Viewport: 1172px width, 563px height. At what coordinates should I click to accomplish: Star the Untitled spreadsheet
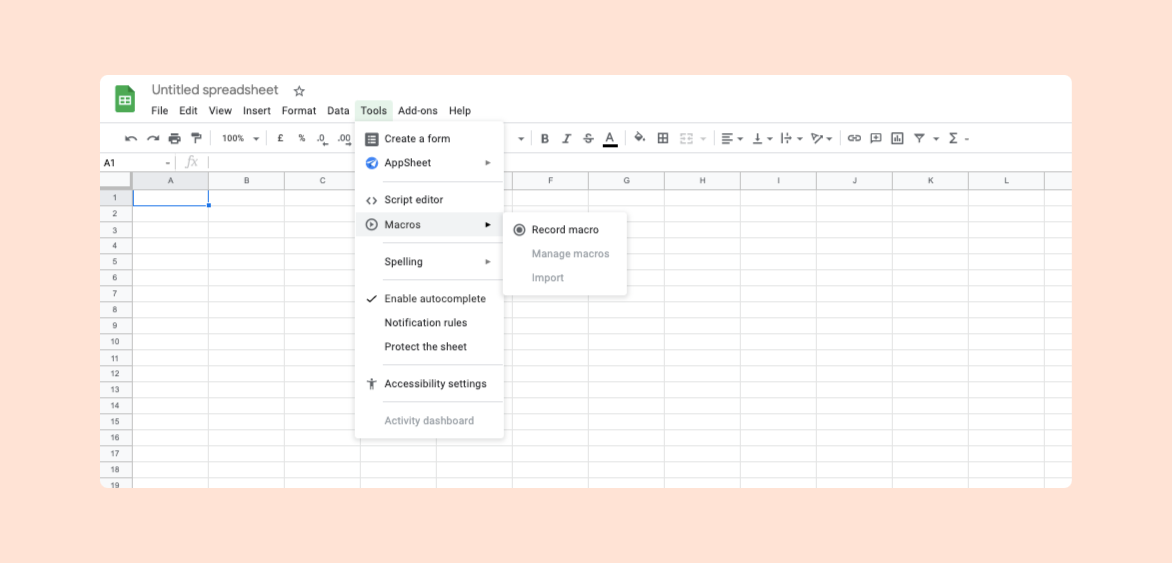(x=299, y=91)
